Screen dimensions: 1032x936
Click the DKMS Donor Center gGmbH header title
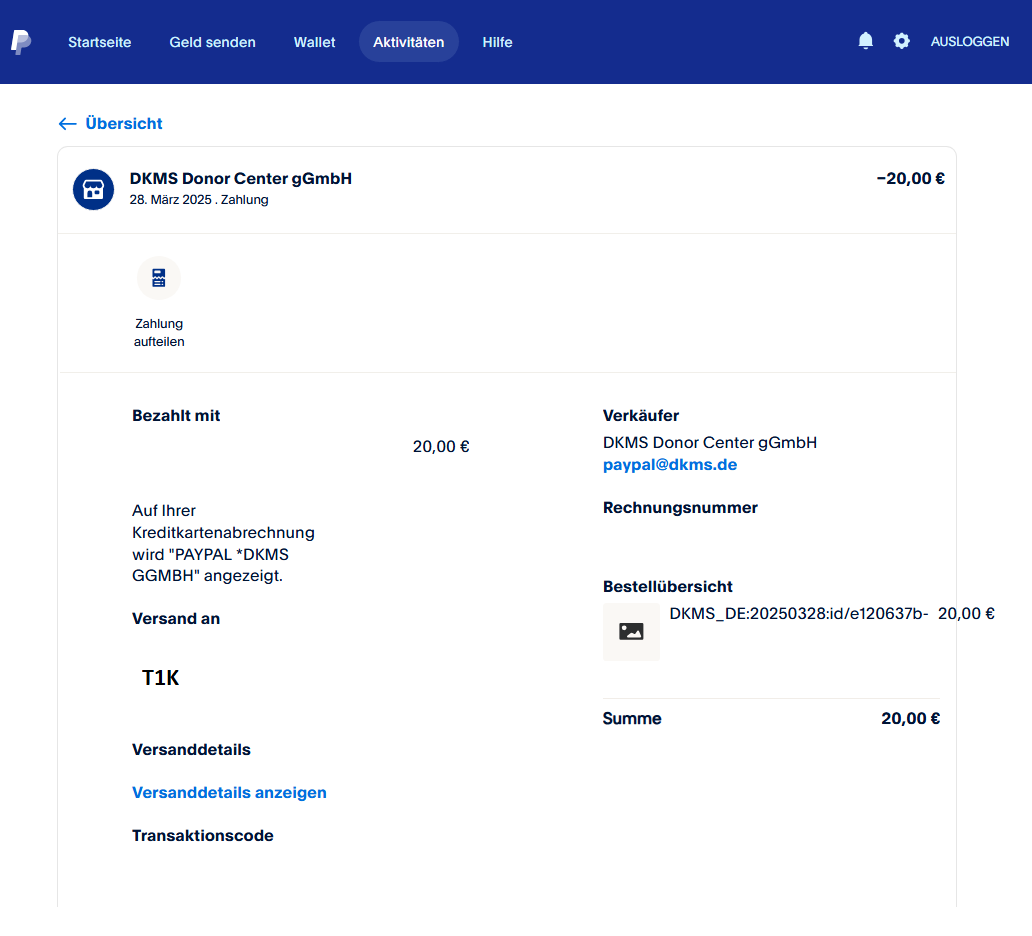click(x=240, y=179)
